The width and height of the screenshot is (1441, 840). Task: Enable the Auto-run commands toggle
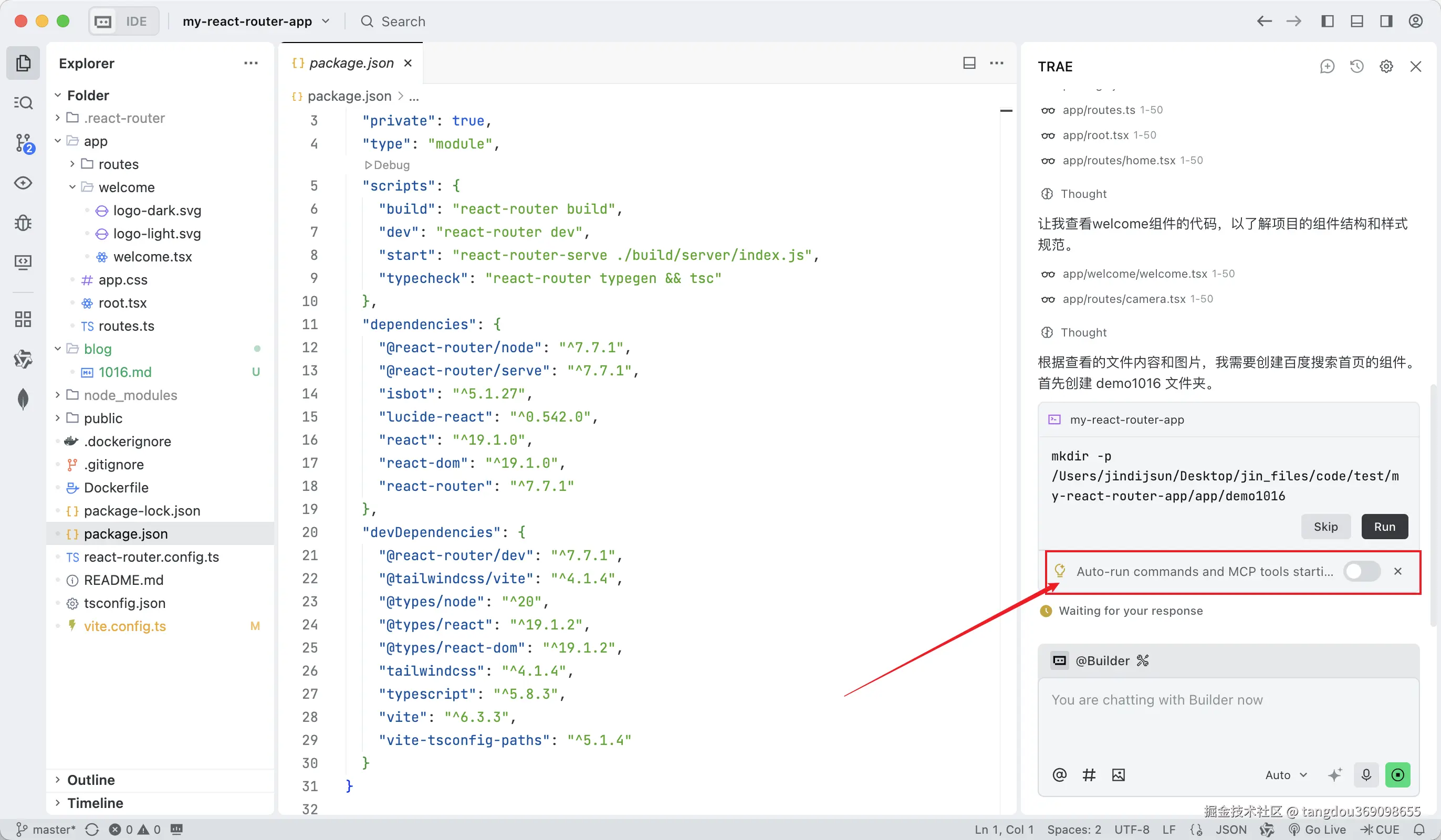point(1362,571)
